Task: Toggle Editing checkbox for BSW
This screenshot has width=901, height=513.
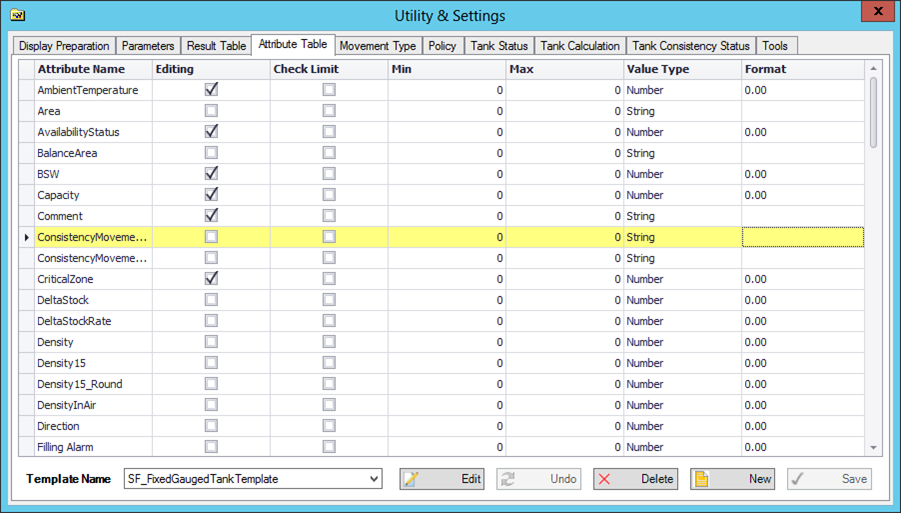Action: [x=211, y=173]
